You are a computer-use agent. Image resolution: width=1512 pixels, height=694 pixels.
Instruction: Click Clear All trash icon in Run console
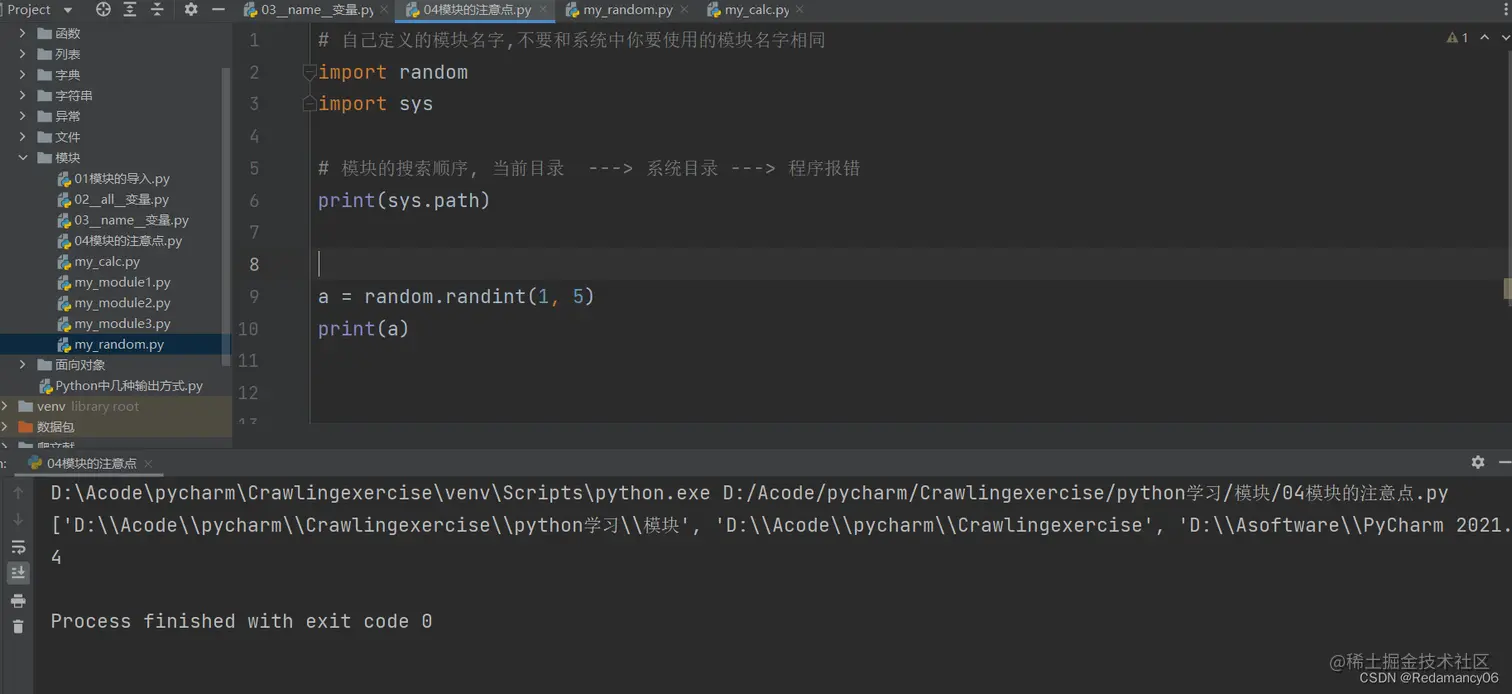(17, 627)
